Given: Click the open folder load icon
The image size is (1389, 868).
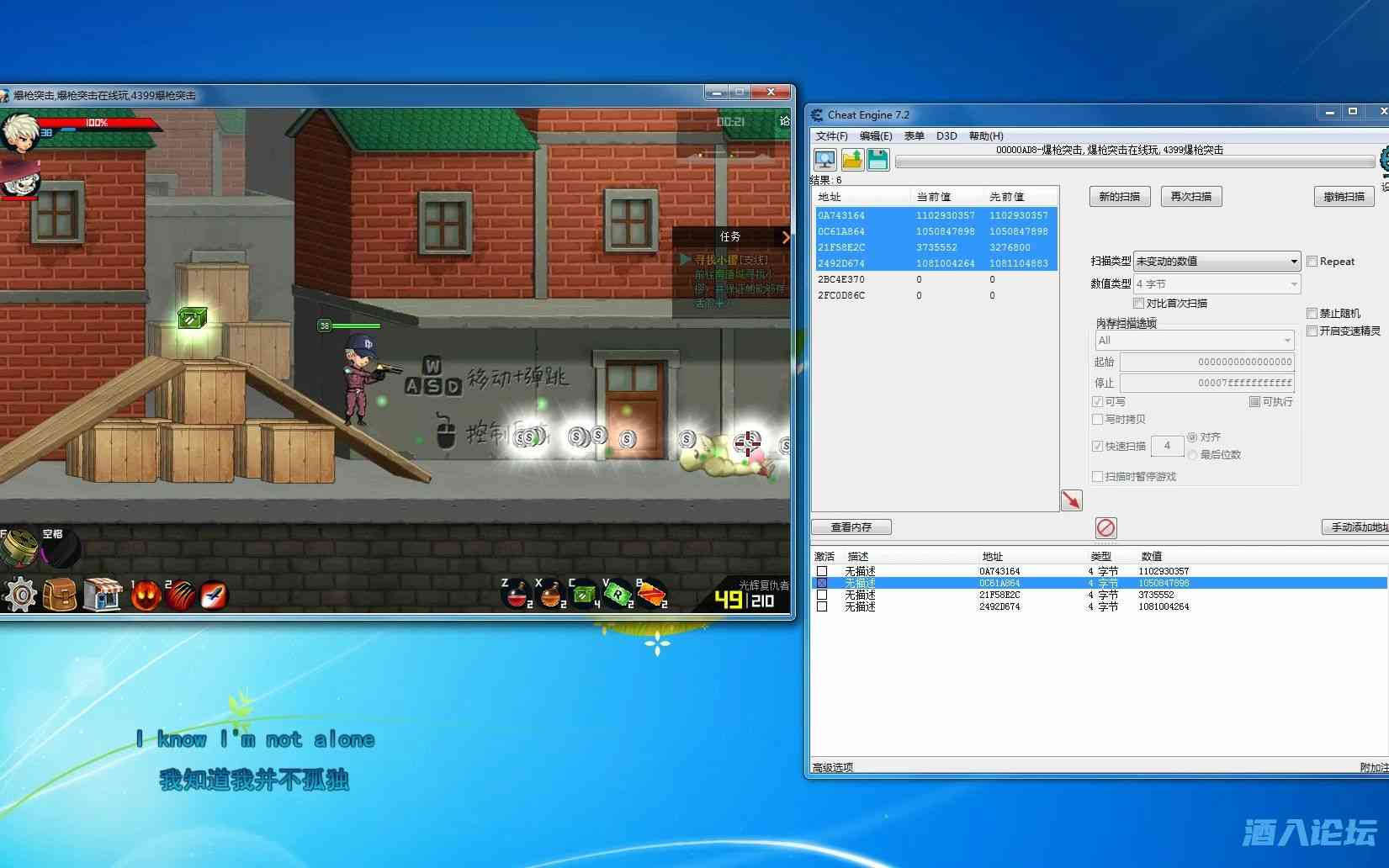Looking at the screenshot, I should click(x=851, y=160).
